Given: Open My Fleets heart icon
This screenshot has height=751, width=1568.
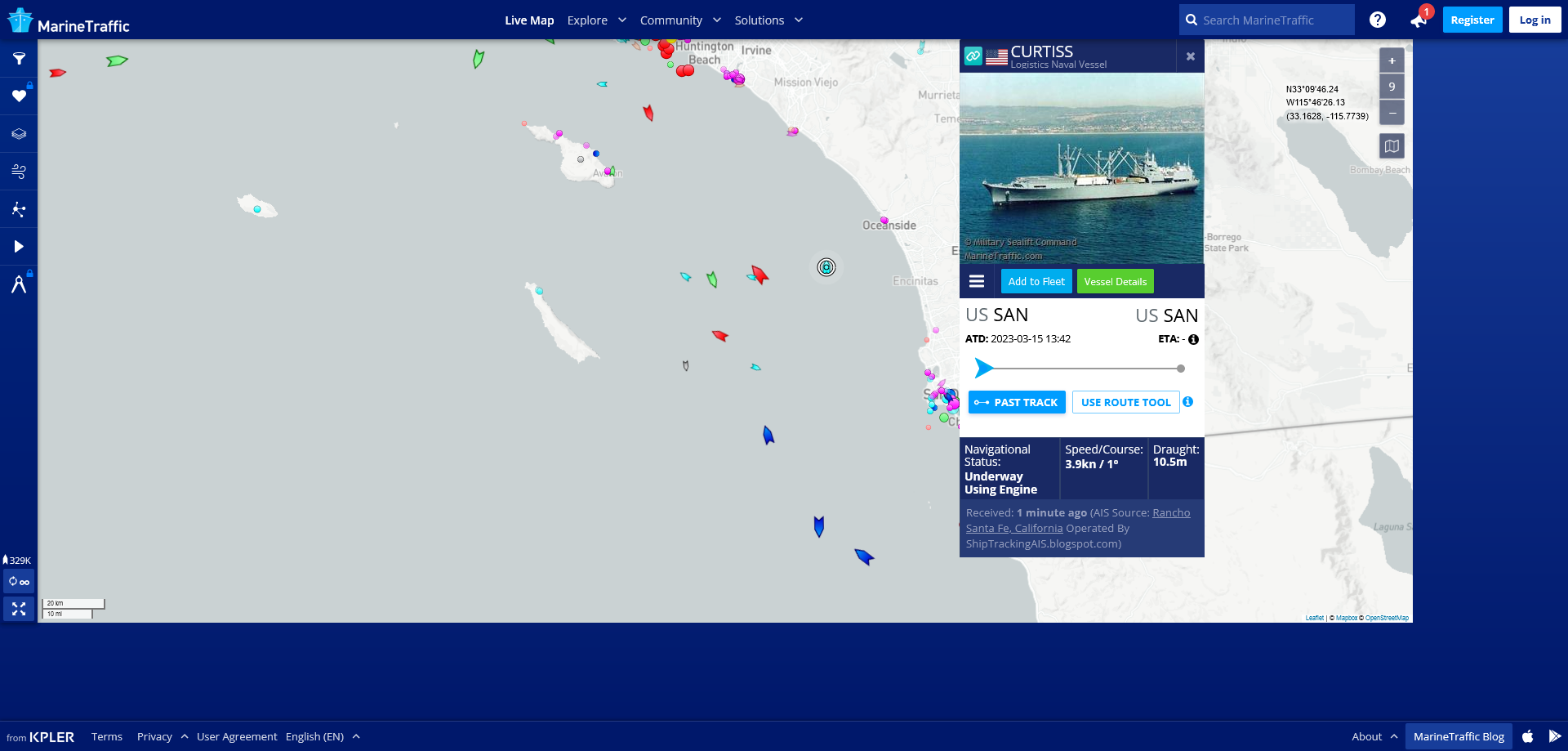Looking at the screenshot, I should click(19, 96).
